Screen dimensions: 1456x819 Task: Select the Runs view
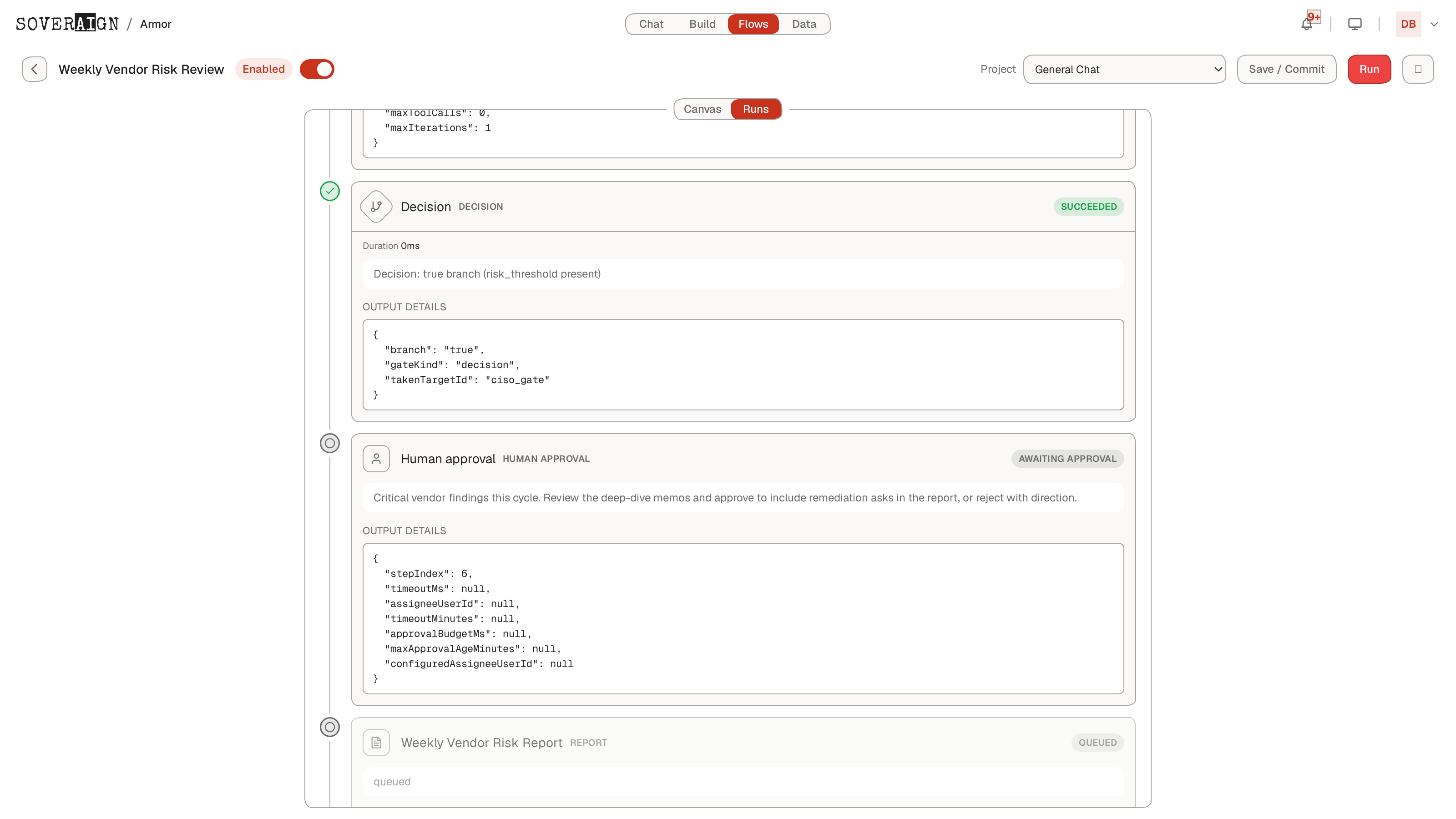[755, 109]
